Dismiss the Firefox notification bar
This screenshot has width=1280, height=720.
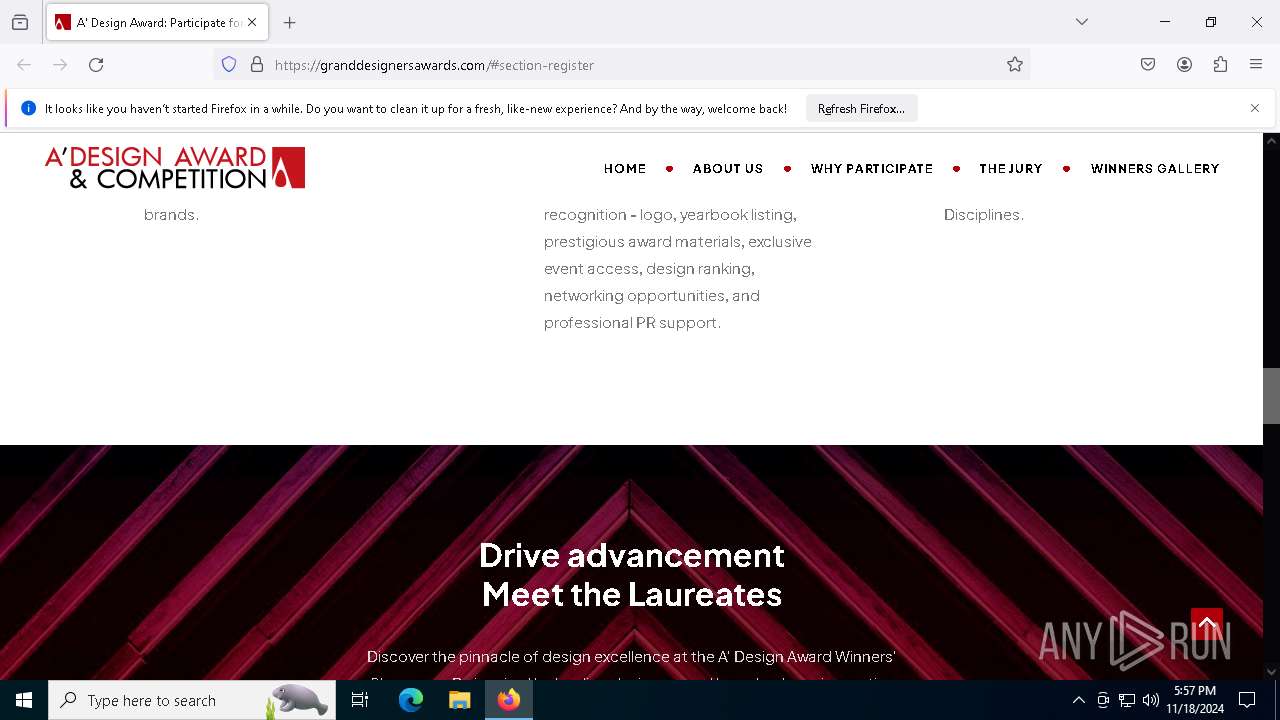pyautogui.click(x=1255, y=108)
